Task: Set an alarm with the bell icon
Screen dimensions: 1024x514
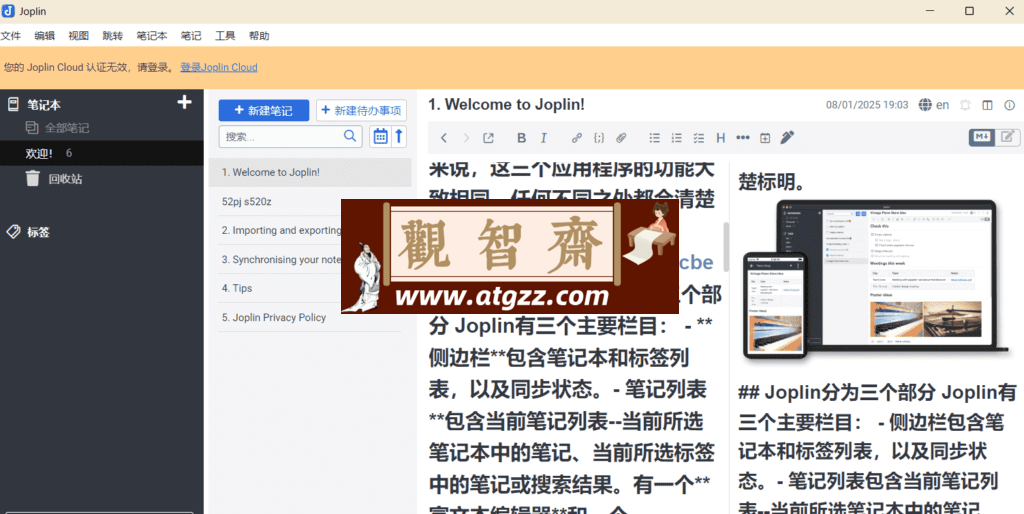Action: [965, 104]
